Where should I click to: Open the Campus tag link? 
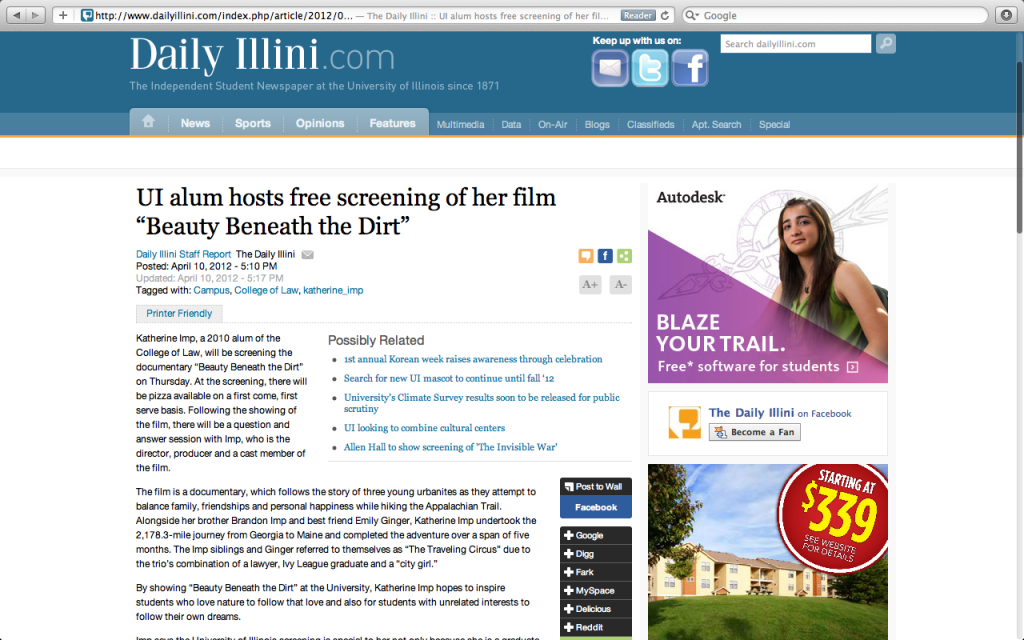click(x=212, y=291)
